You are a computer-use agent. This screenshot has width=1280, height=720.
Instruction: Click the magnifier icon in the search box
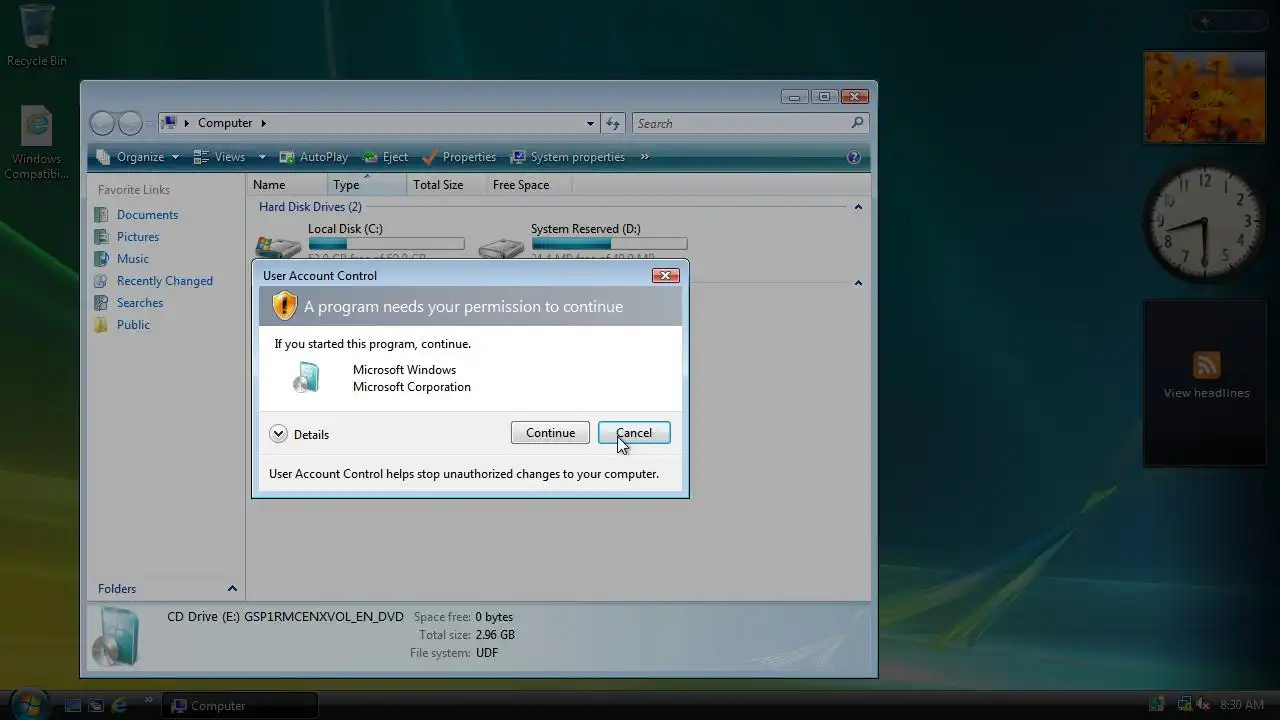[857, 123]
